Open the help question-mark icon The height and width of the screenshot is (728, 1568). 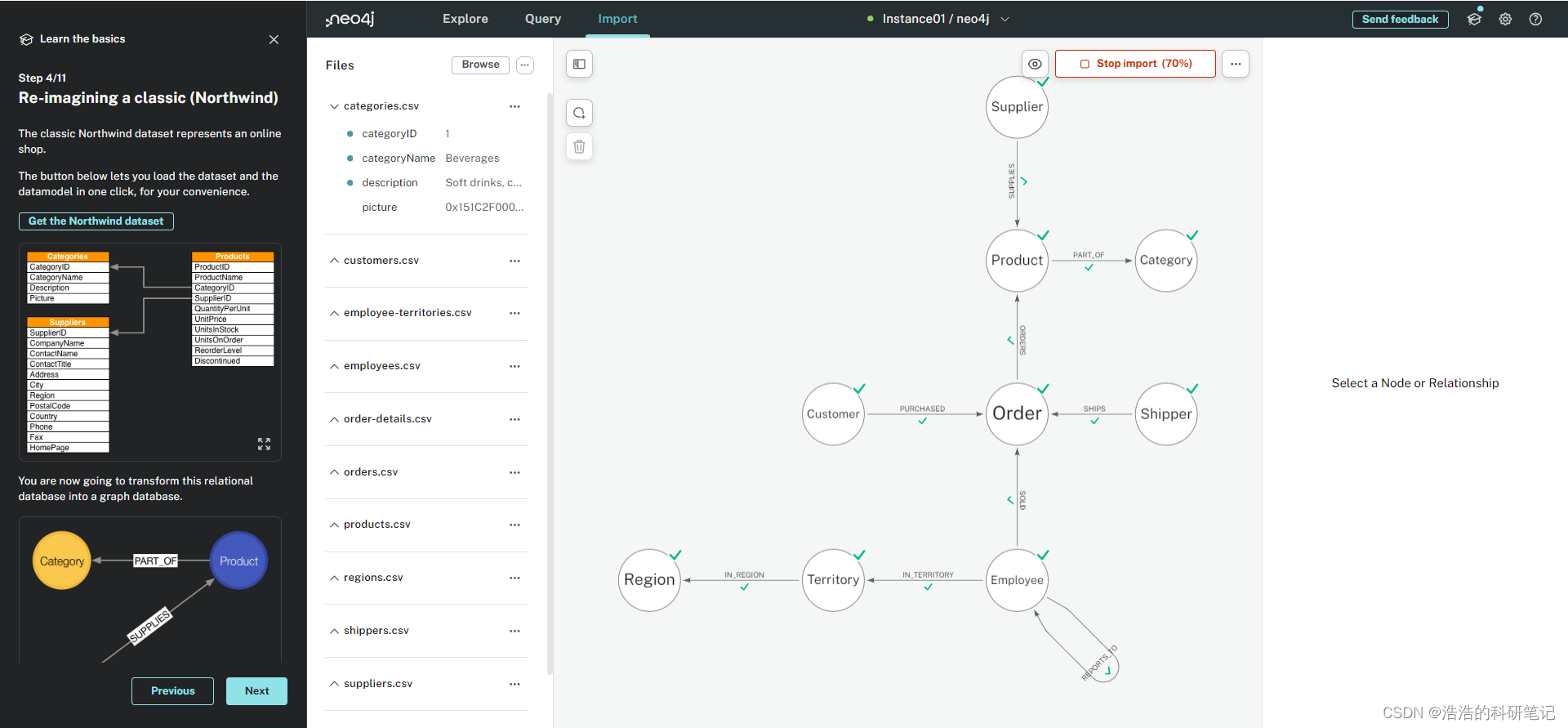pos(1535,19)
